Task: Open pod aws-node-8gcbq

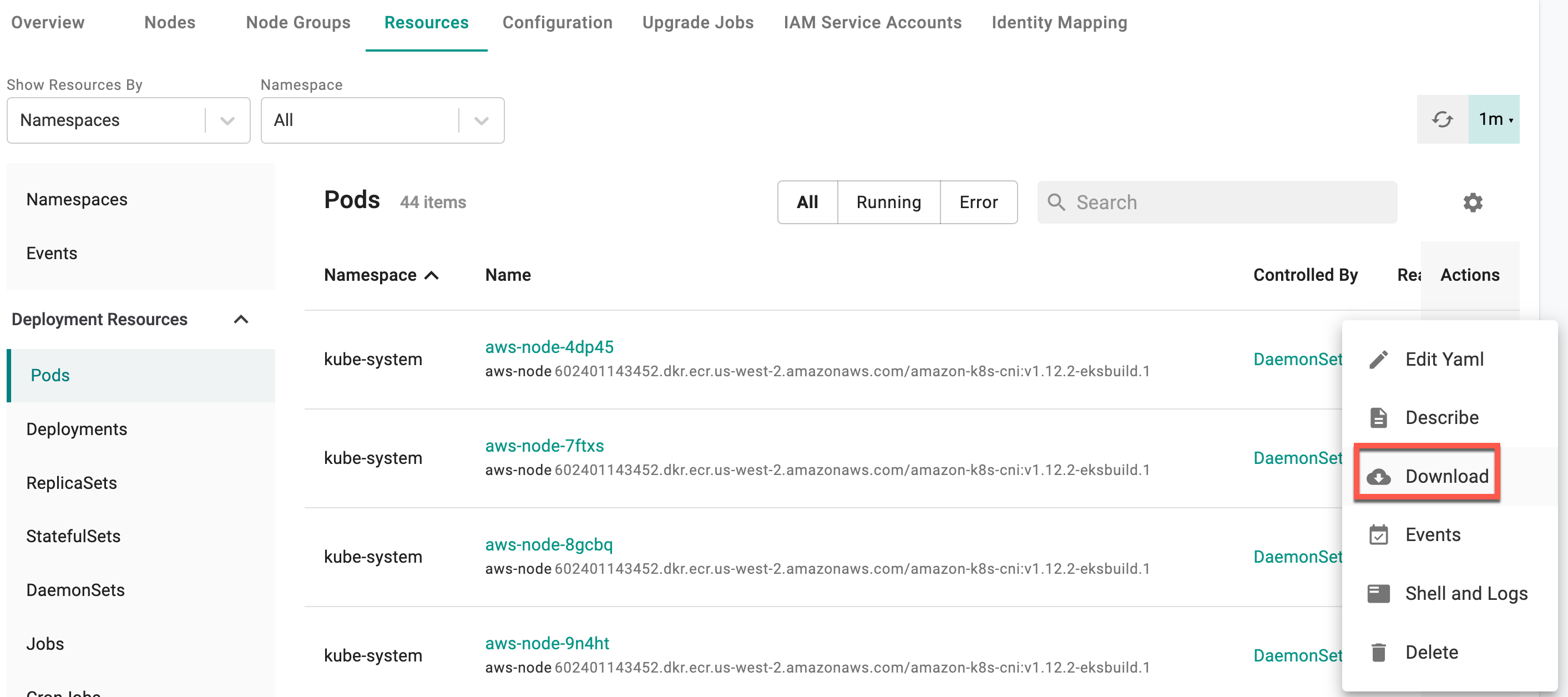Action: [549, 544]
